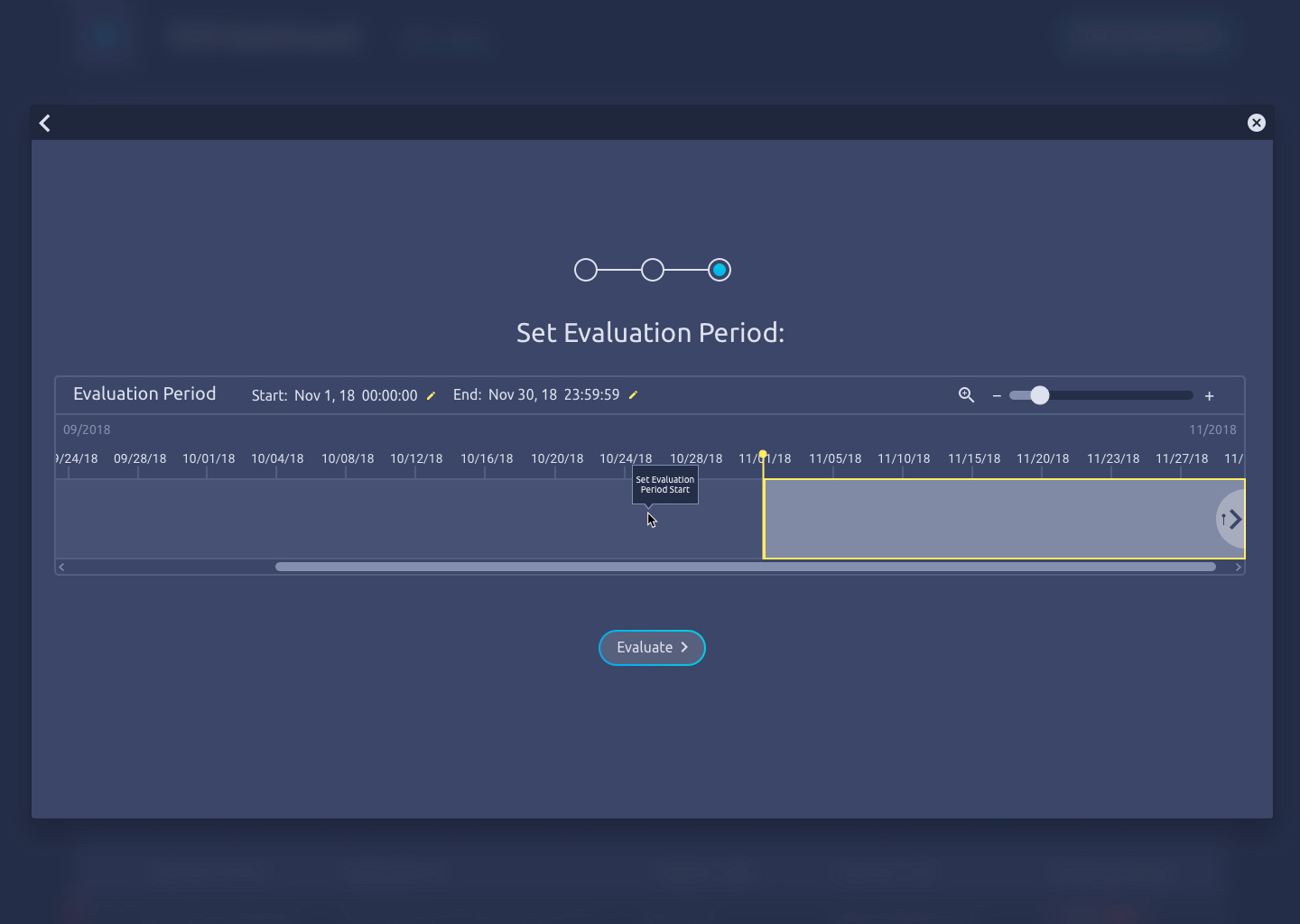1300x924 pixels.
Task: Click the 10/04/18 date label
Action: (x=277, y=458)
